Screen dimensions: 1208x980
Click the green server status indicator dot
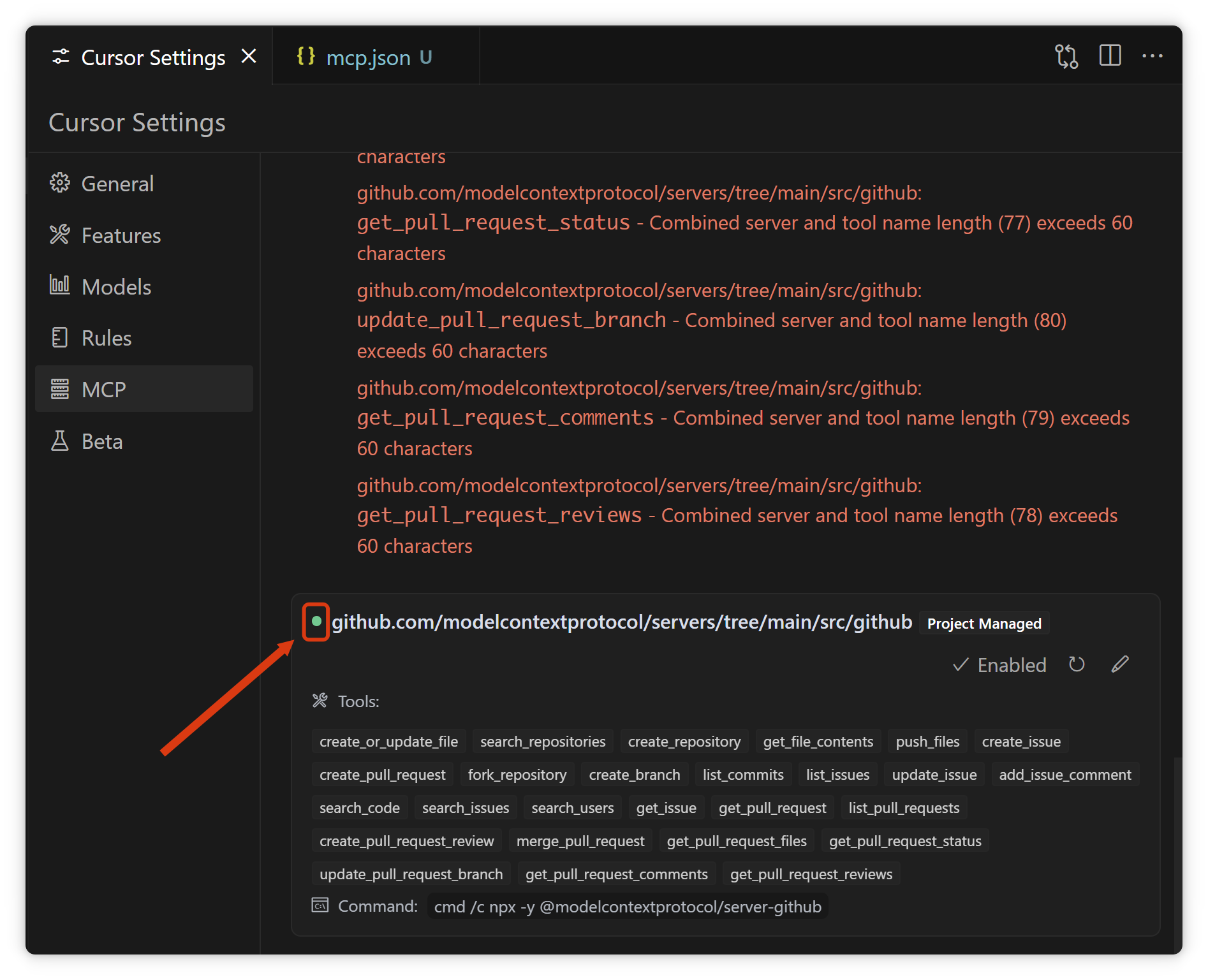(x=316, y=622)
